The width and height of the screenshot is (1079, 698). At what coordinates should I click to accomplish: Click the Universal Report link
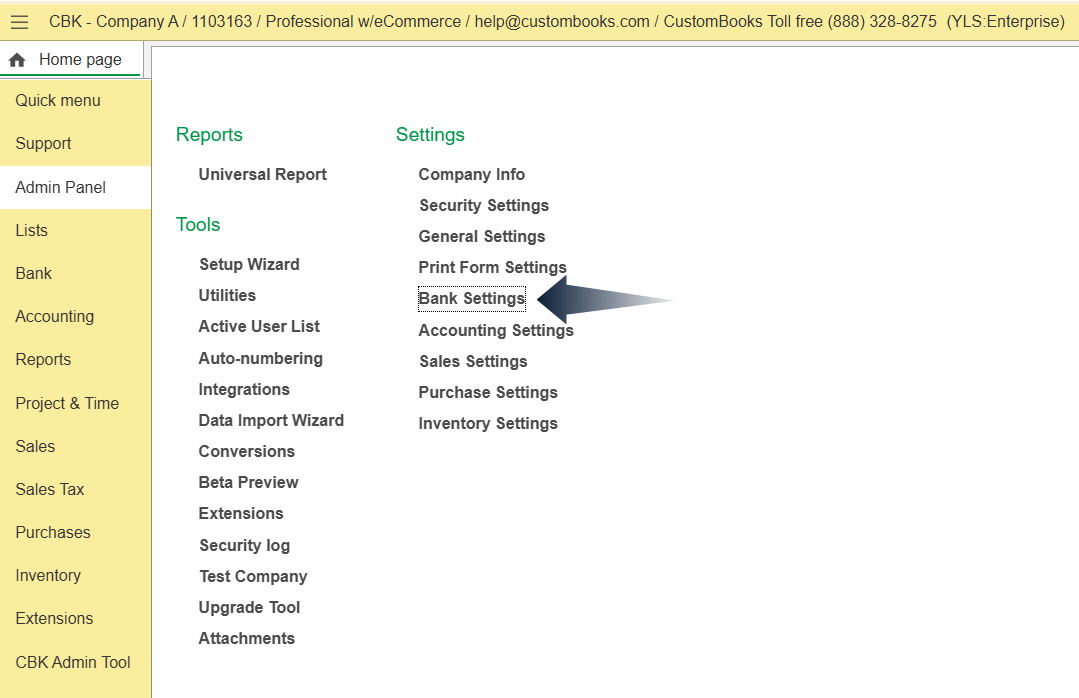coord(262,174)
